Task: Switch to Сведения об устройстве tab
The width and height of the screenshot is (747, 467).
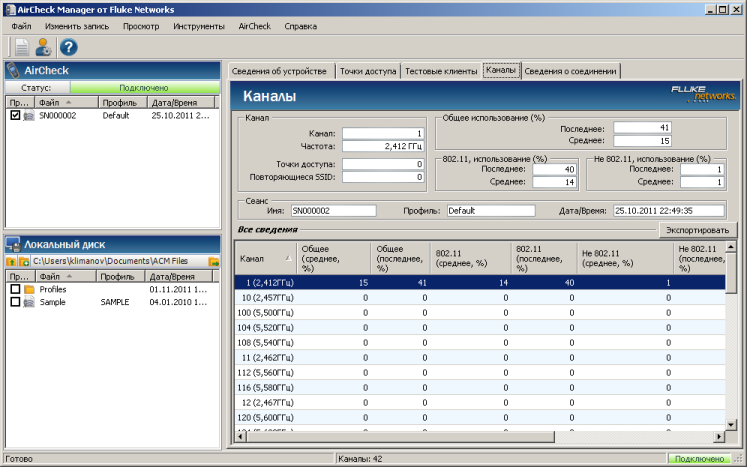Action: 279,71
